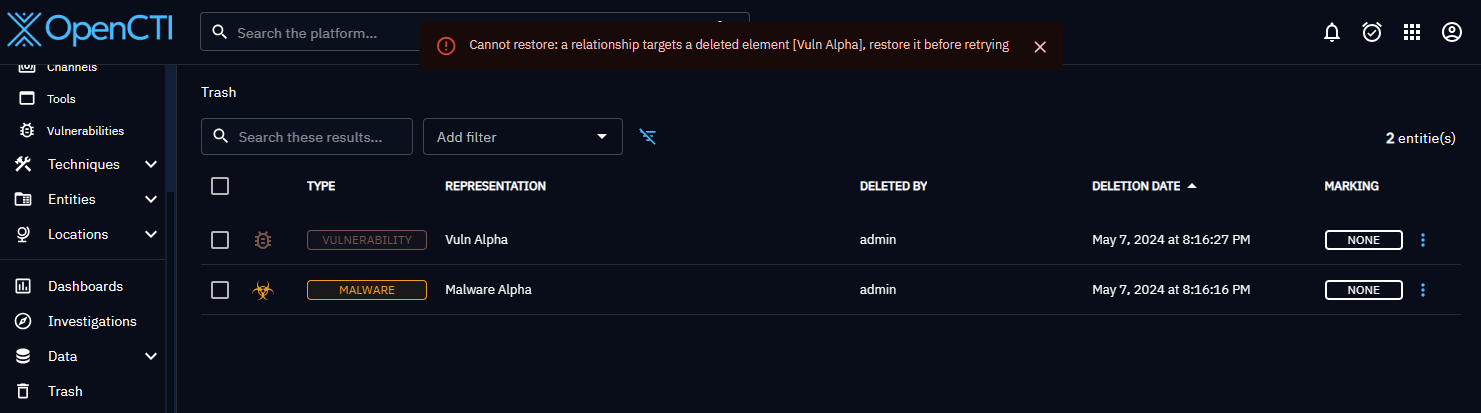This screenshot has height=413, width=1481.
Task: Toggle the select-all header checkbox
Action: pyautogui.click(x=220, y=186)
